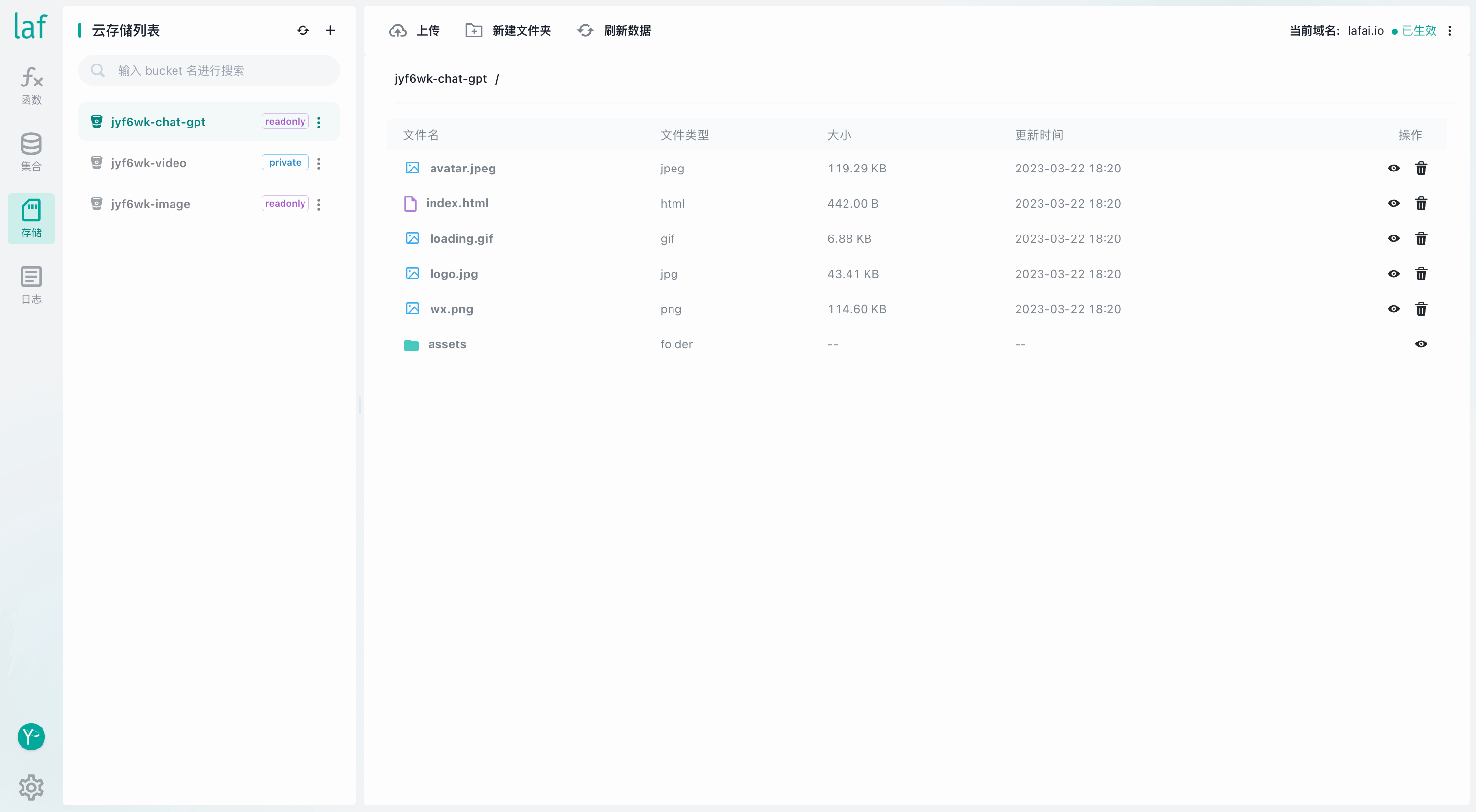Click the settings gear icon
Viewport: 1476px width, 812px height.
coord(31,788)
